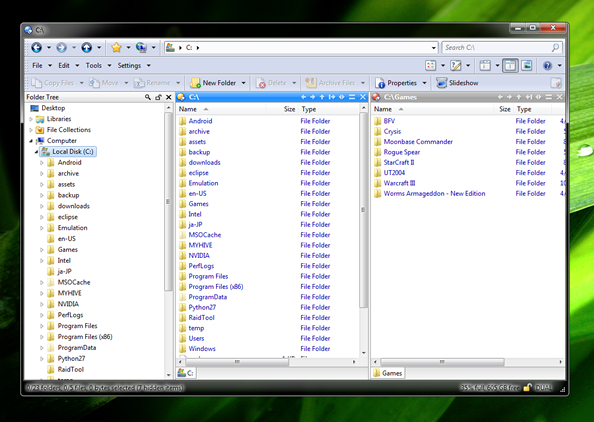Screen dimensions: 594x422
Task: Open the Up button dropdown arrow
Action: pos(98,48)
